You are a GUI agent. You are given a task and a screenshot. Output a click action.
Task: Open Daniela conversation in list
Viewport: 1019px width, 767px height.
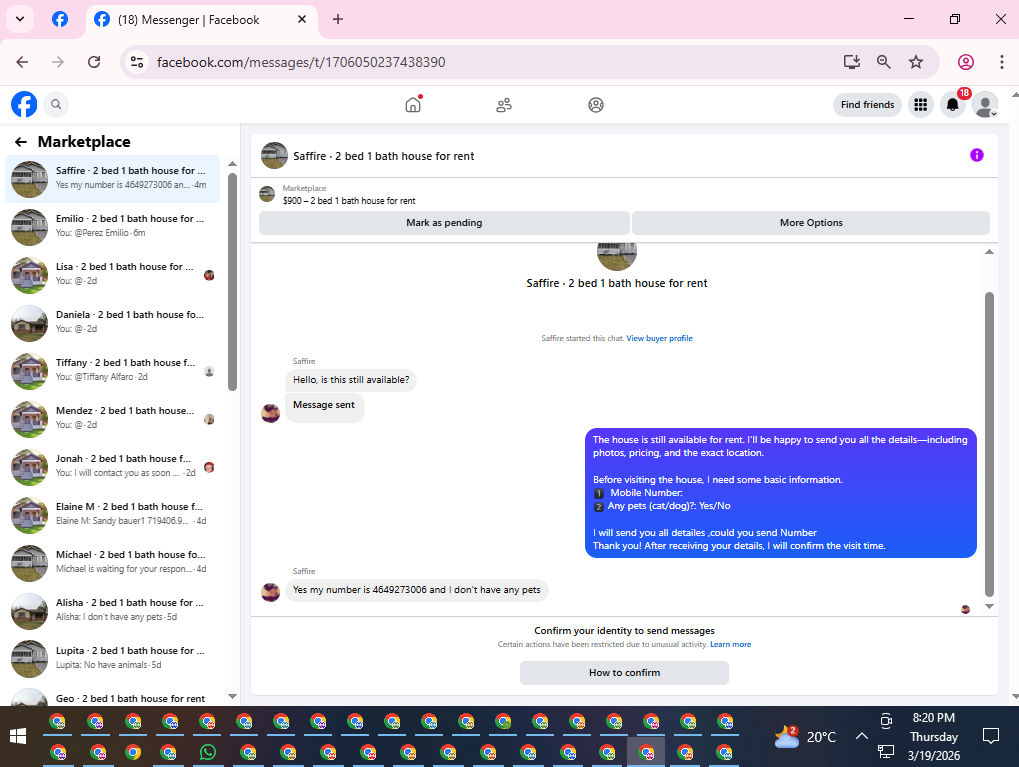[112, 323]
